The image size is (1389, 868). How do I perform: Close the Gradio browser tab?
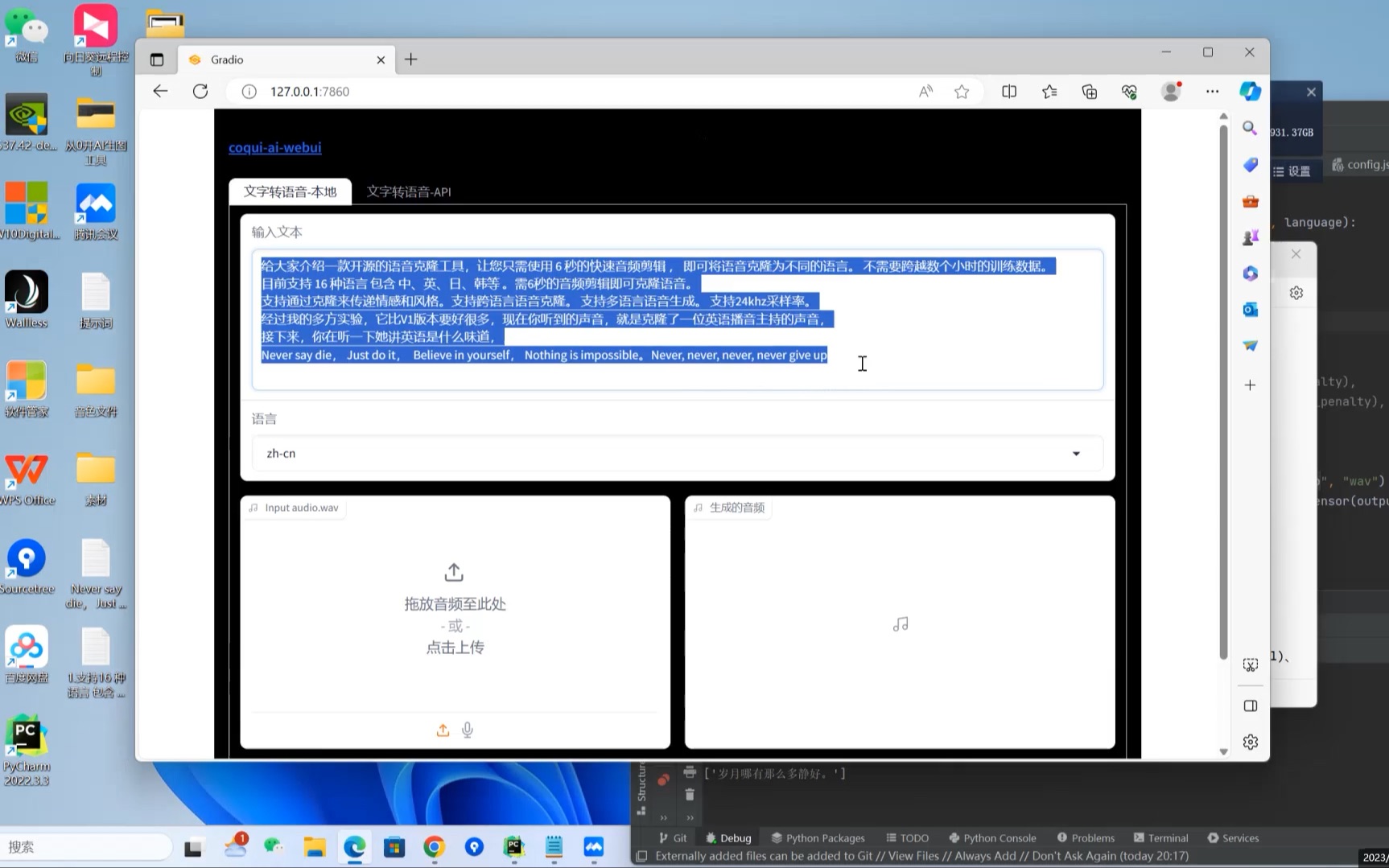pyautogui.click(x=381, y=60)
